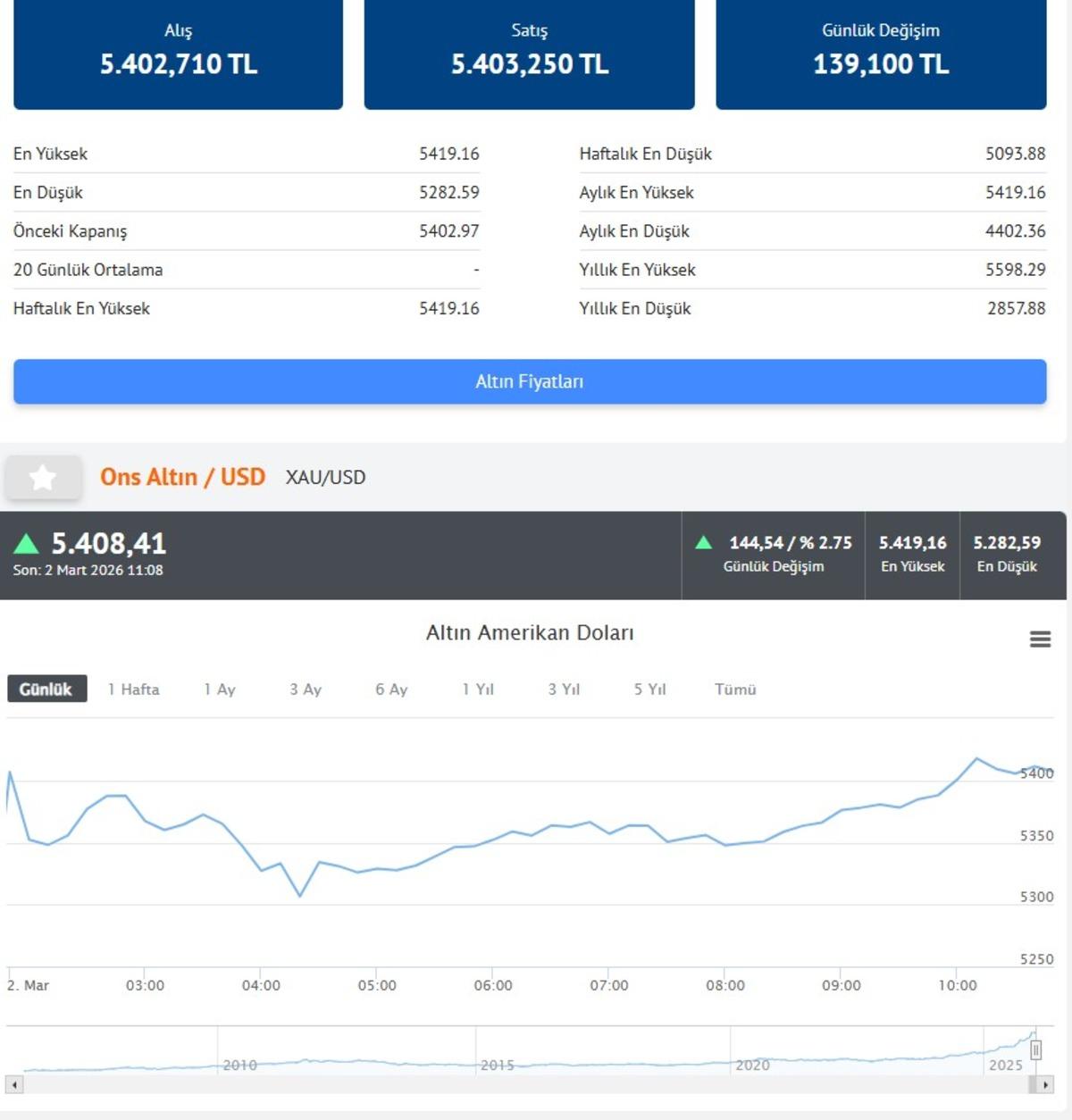Click the Alış price card
This screenshot has width=1072, height=1120.
point(179,54)
